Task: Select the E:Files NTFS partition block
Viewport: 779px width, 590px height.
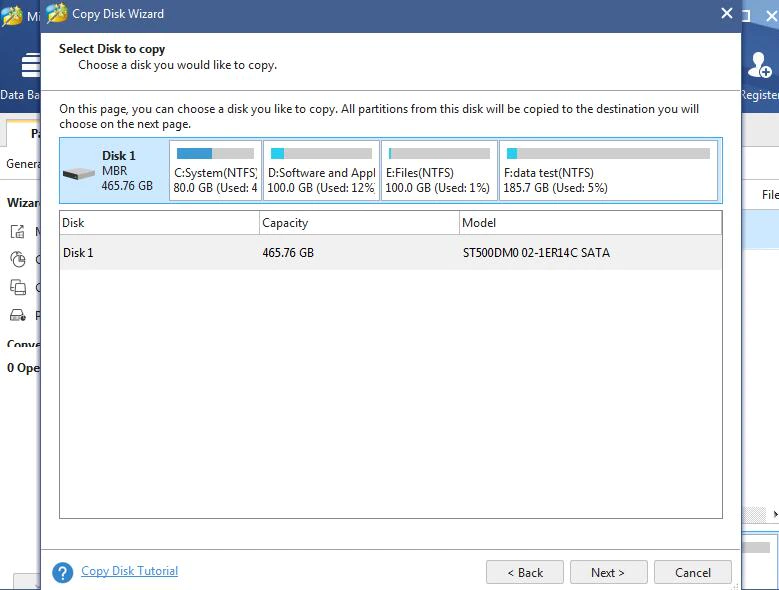Action: click(439, 170)
